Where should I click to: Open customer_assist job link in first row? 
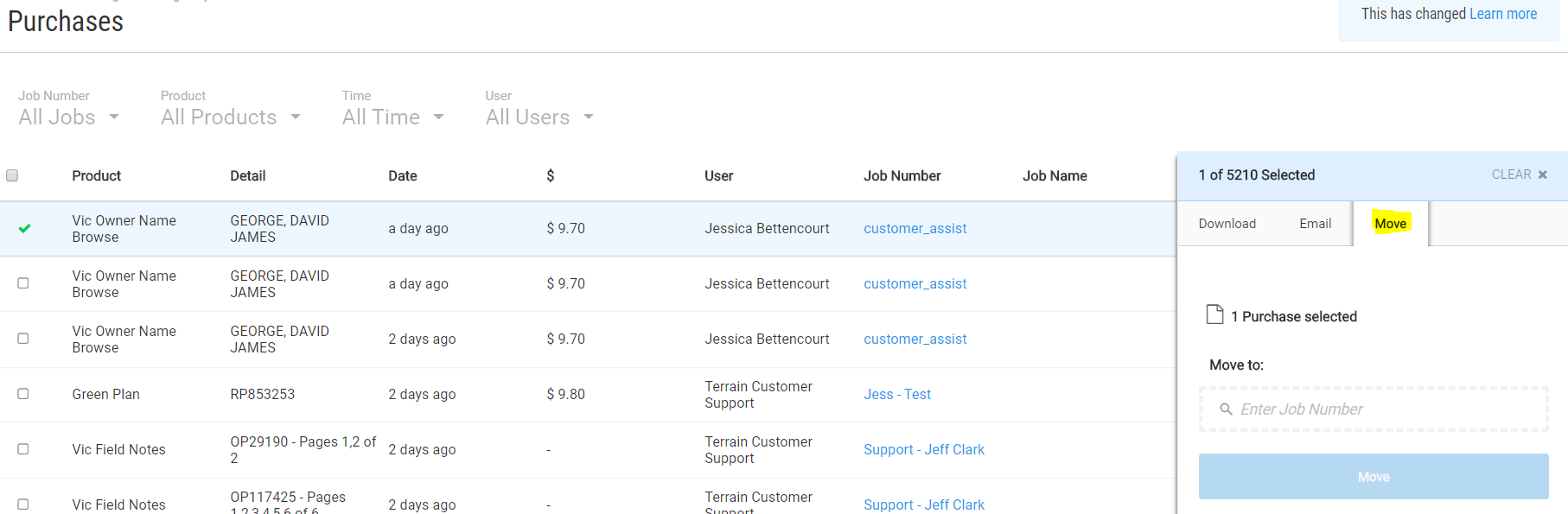tap(915, 229)
